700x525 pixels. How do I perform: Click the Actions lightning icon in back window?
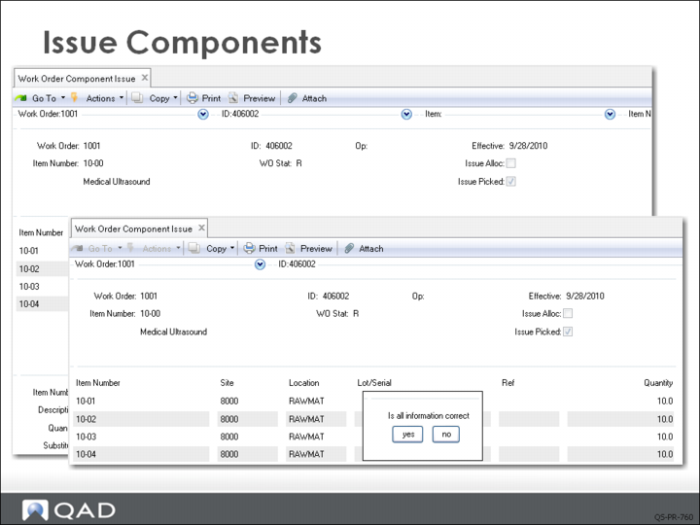[x=75, y=97]
